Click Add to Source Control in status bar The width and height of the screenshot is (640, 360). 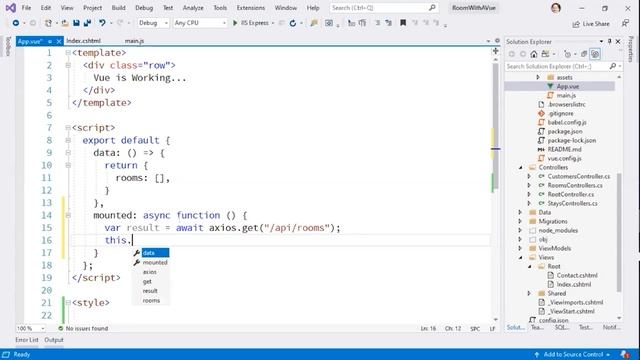[572, 354]
